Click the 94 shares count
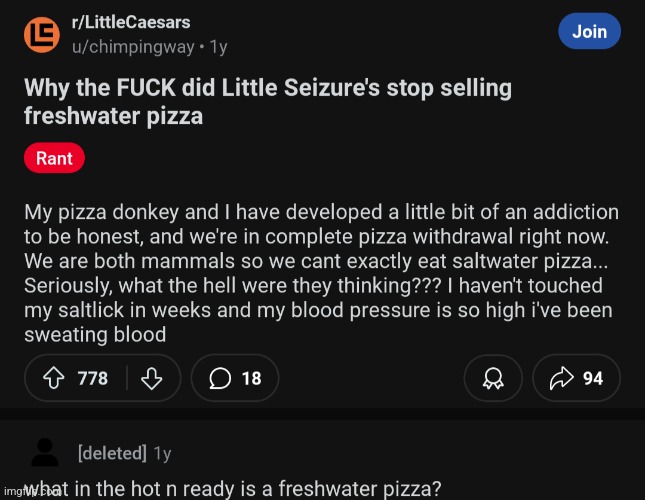The height and width of the screenshot is (500, 645). 593,378
